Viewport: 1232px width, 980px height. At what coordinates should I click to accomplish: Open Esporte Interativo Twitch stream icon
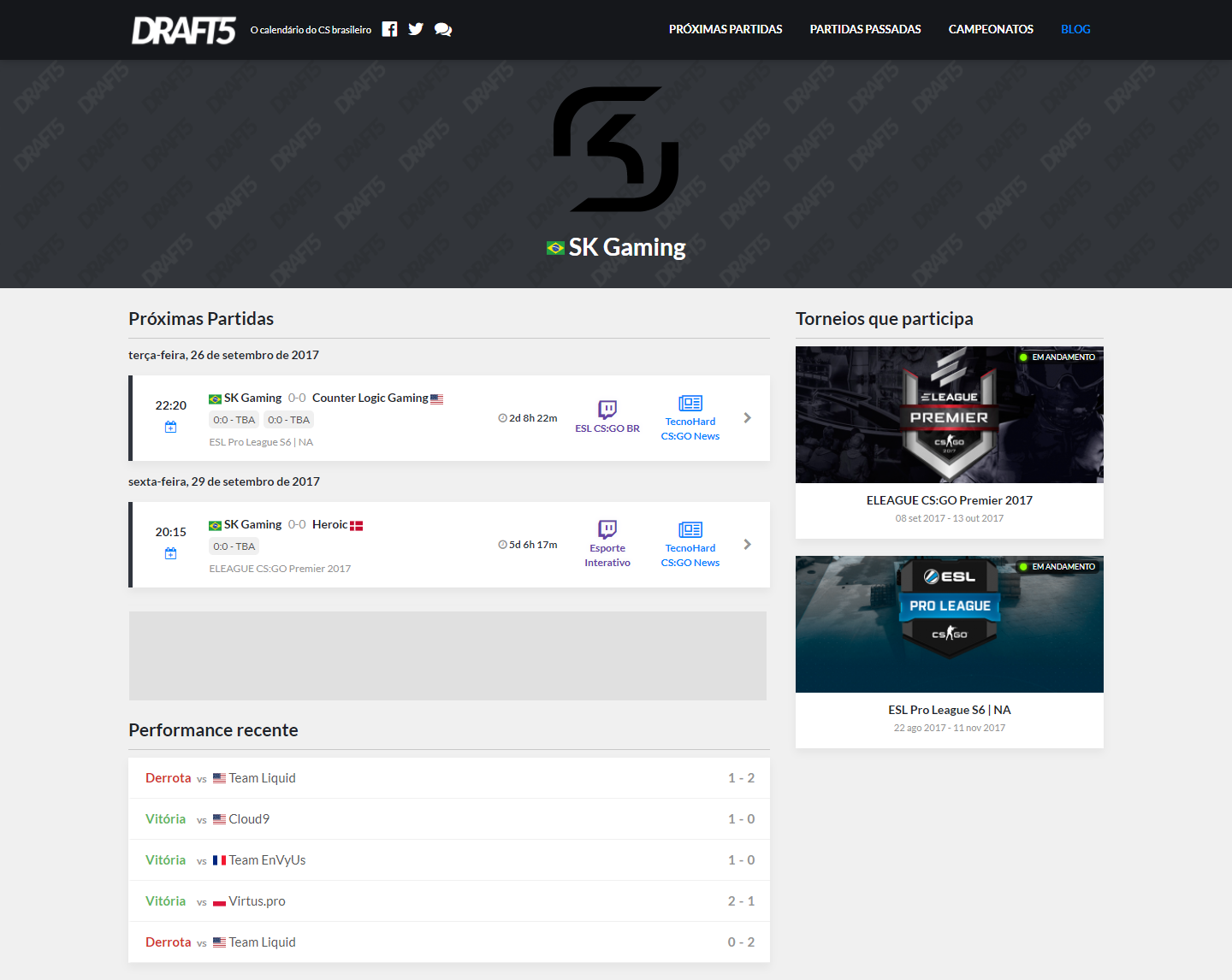click(607, 528)
